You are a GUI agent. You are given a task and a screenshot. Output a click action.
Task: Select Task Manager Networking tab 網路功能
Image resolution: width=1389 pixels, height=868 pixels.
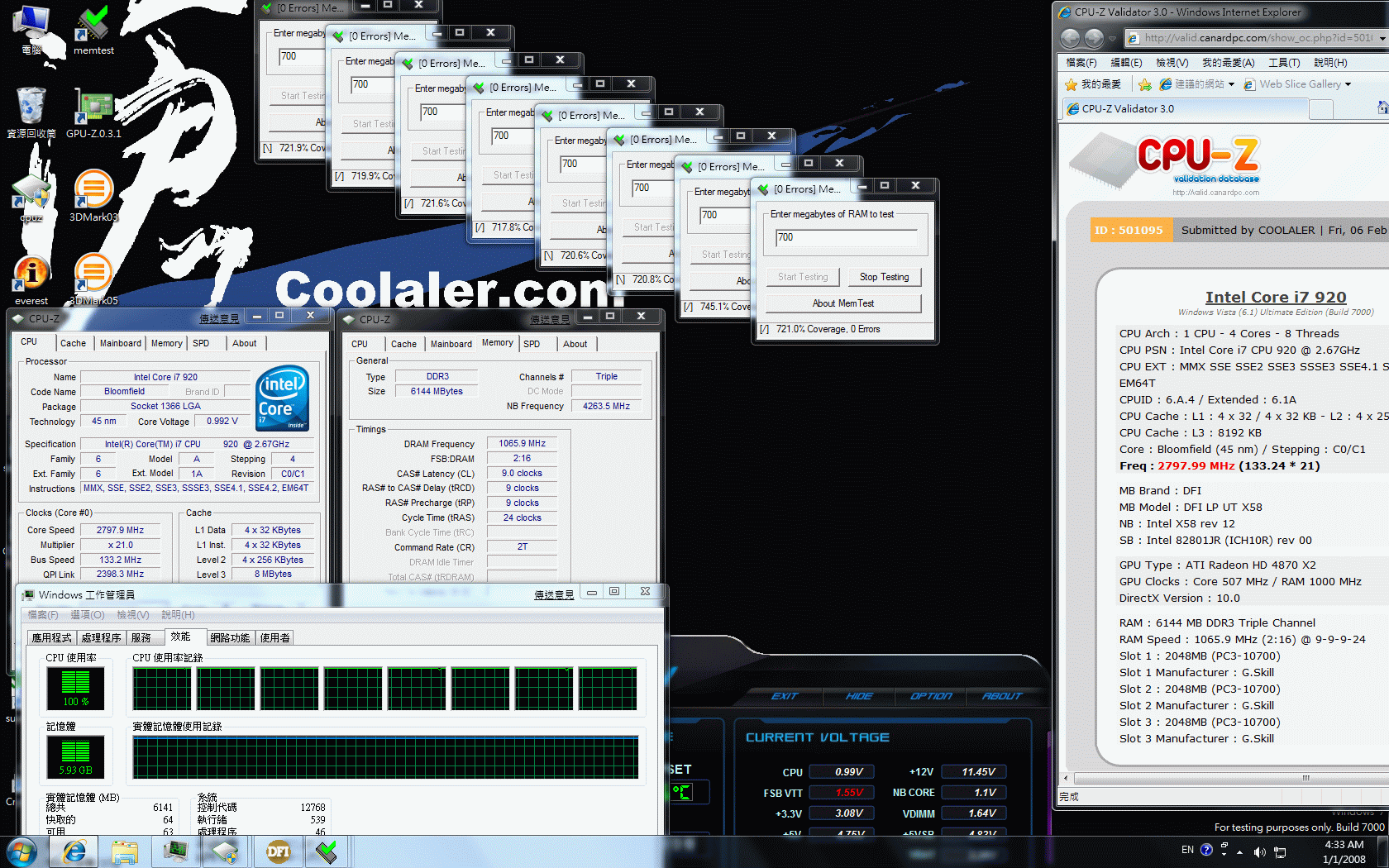[x=230, y=637]
